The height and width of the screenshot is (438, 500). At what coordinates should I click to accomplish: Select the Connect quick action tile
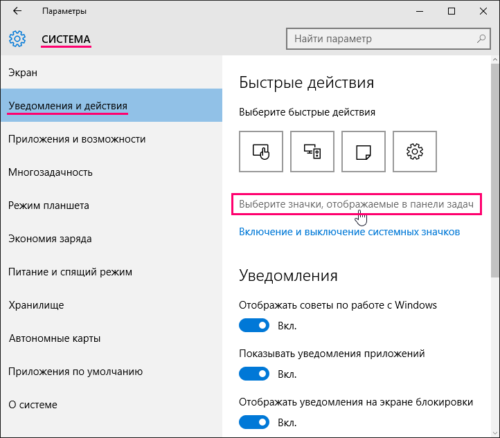tap(312, 152)
